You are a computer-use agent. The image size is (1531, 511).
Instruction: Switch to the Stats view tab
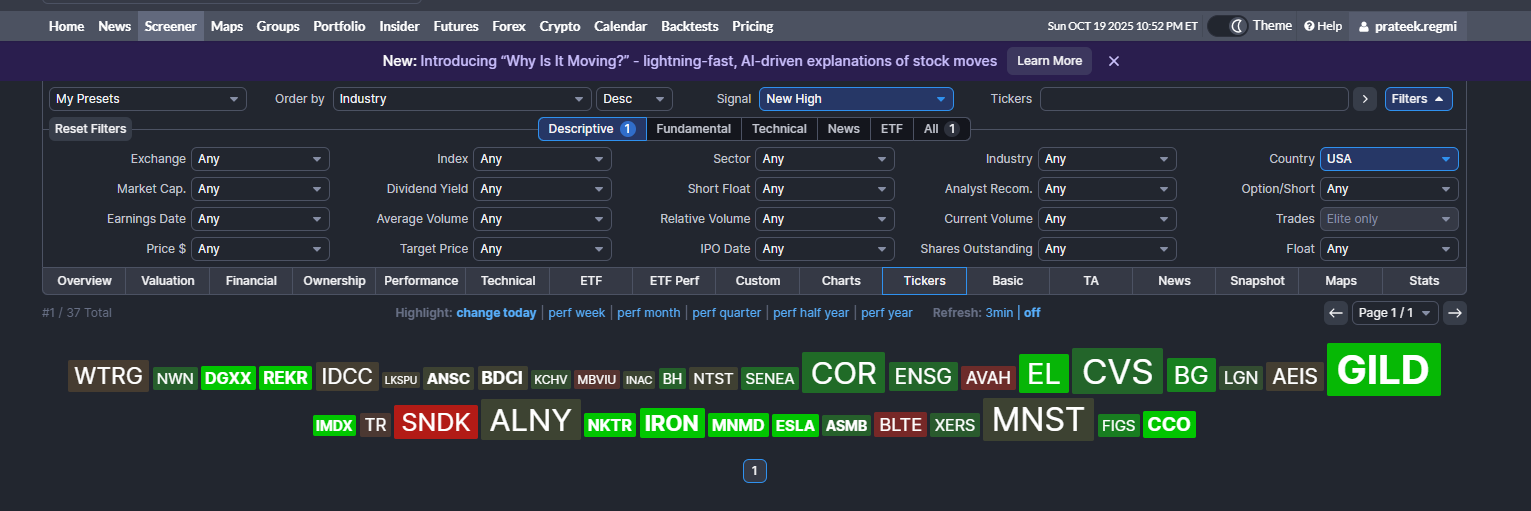click(1424, 281)
